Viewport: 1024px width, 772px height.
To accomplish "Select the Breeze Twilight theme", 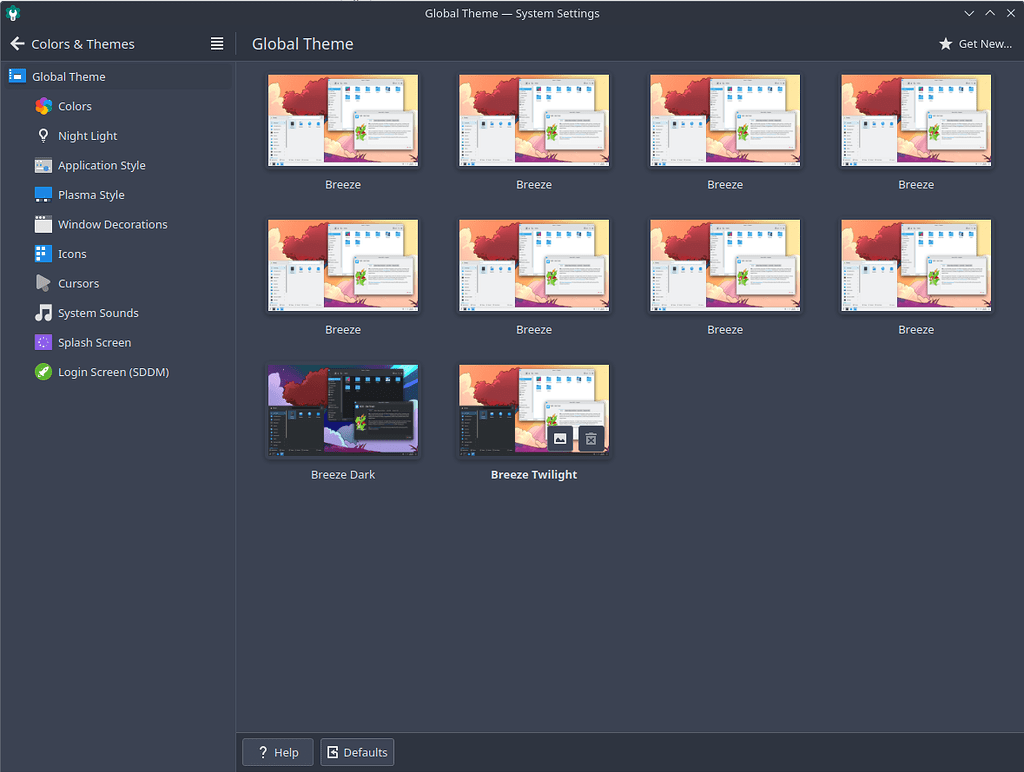I will [x=533, y=410].
